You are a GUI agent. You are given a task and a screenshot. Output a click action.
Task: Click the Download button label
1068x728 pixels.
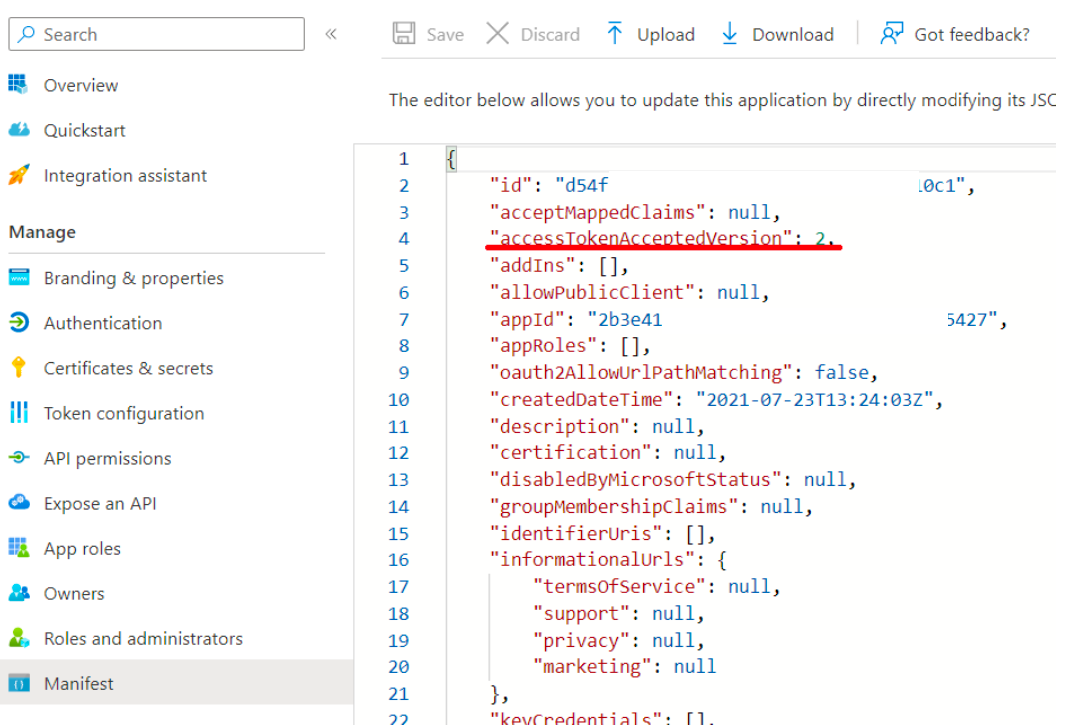(792, 35)
